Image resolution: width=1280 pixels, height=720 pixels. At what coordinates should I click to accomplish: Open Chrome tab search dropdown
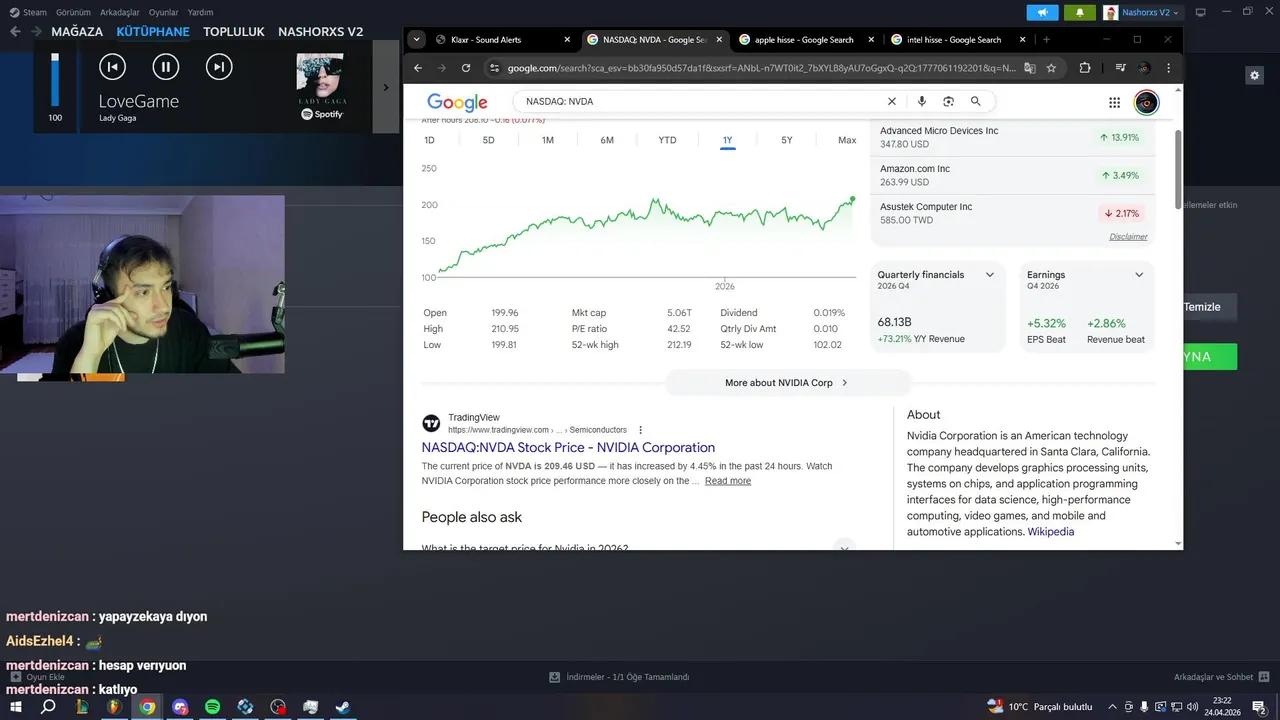pos(417,40)
